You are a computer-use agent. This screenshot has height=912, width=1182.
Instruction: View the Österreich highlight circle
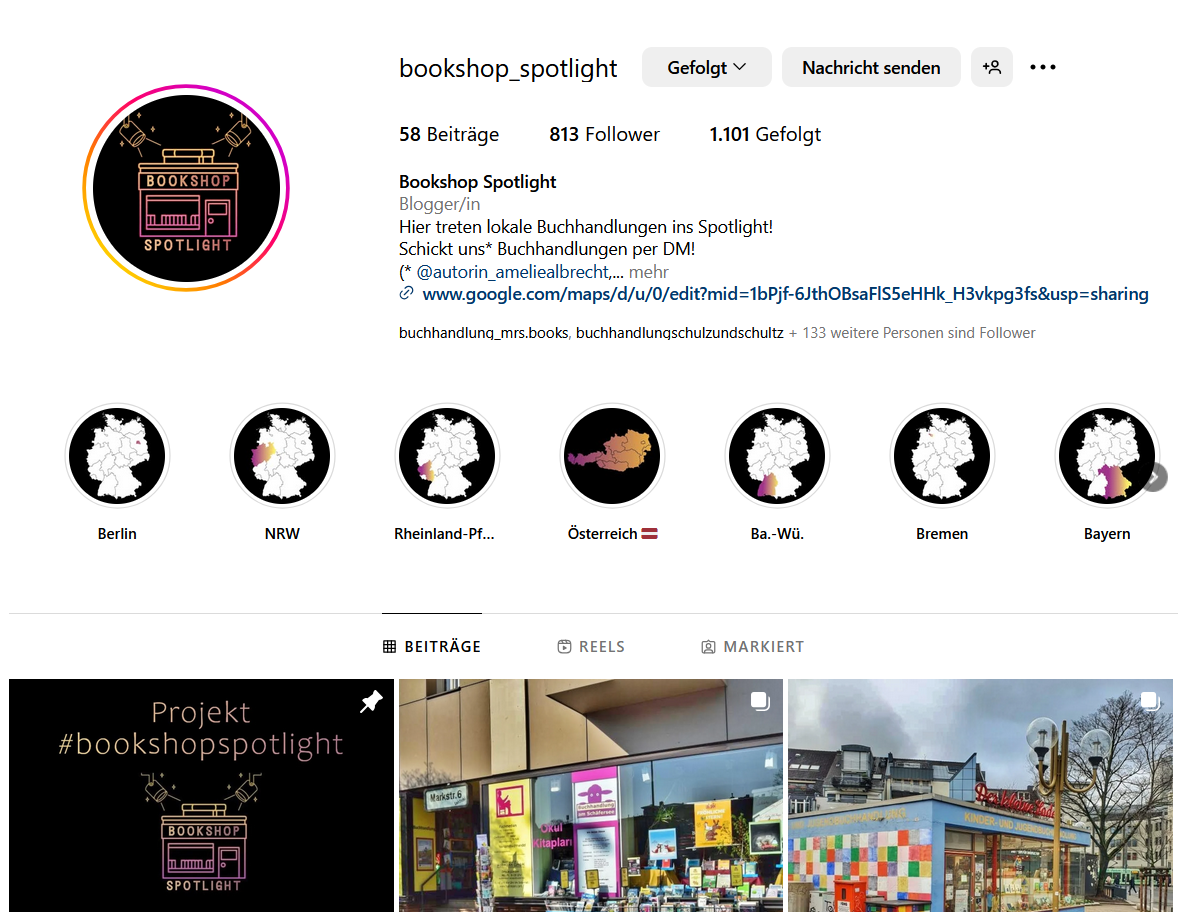click(x=612, y=455)
